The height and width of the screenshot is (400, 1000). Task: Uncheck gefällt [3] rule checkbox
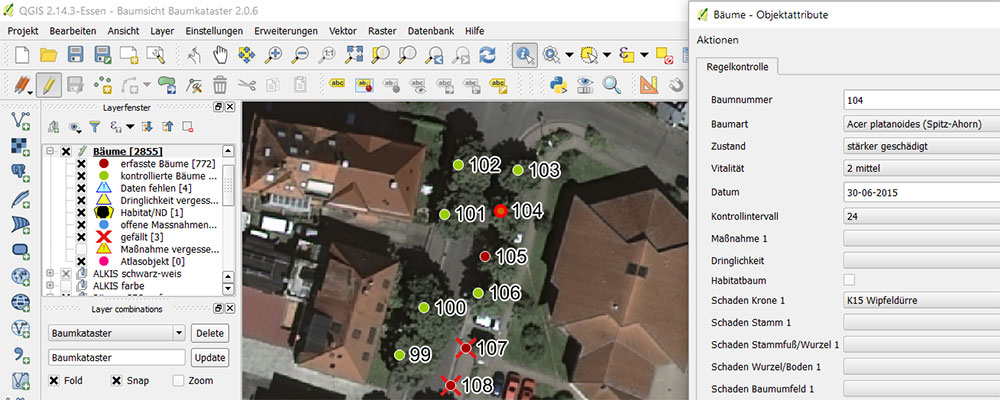81,237
